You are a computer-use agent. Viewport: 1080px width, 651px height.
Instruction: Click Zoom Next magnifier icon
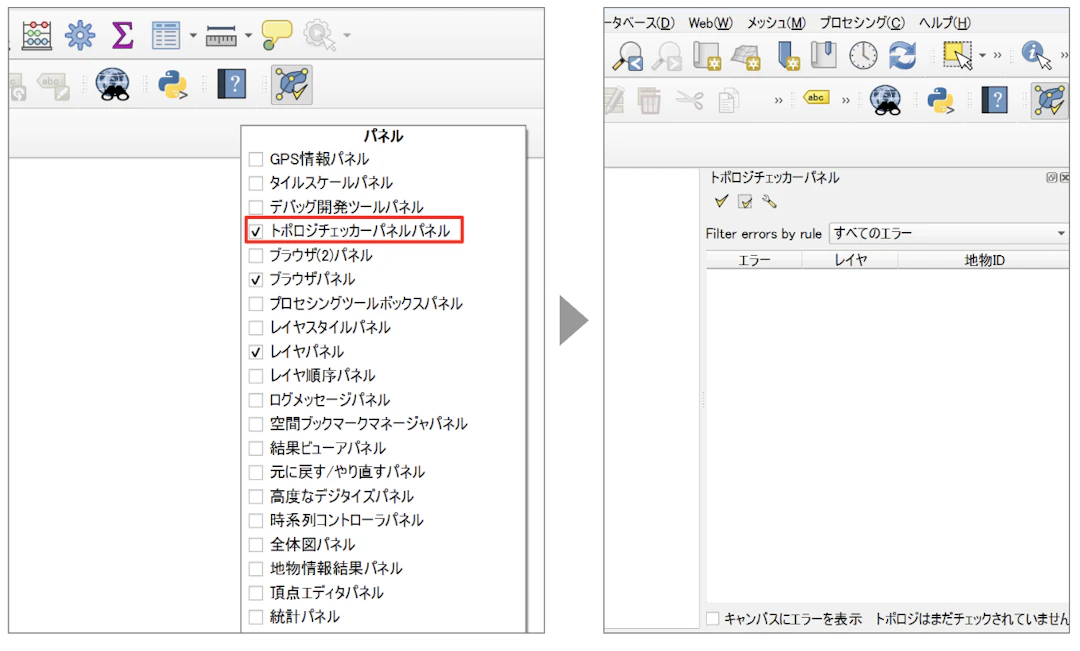667,56
